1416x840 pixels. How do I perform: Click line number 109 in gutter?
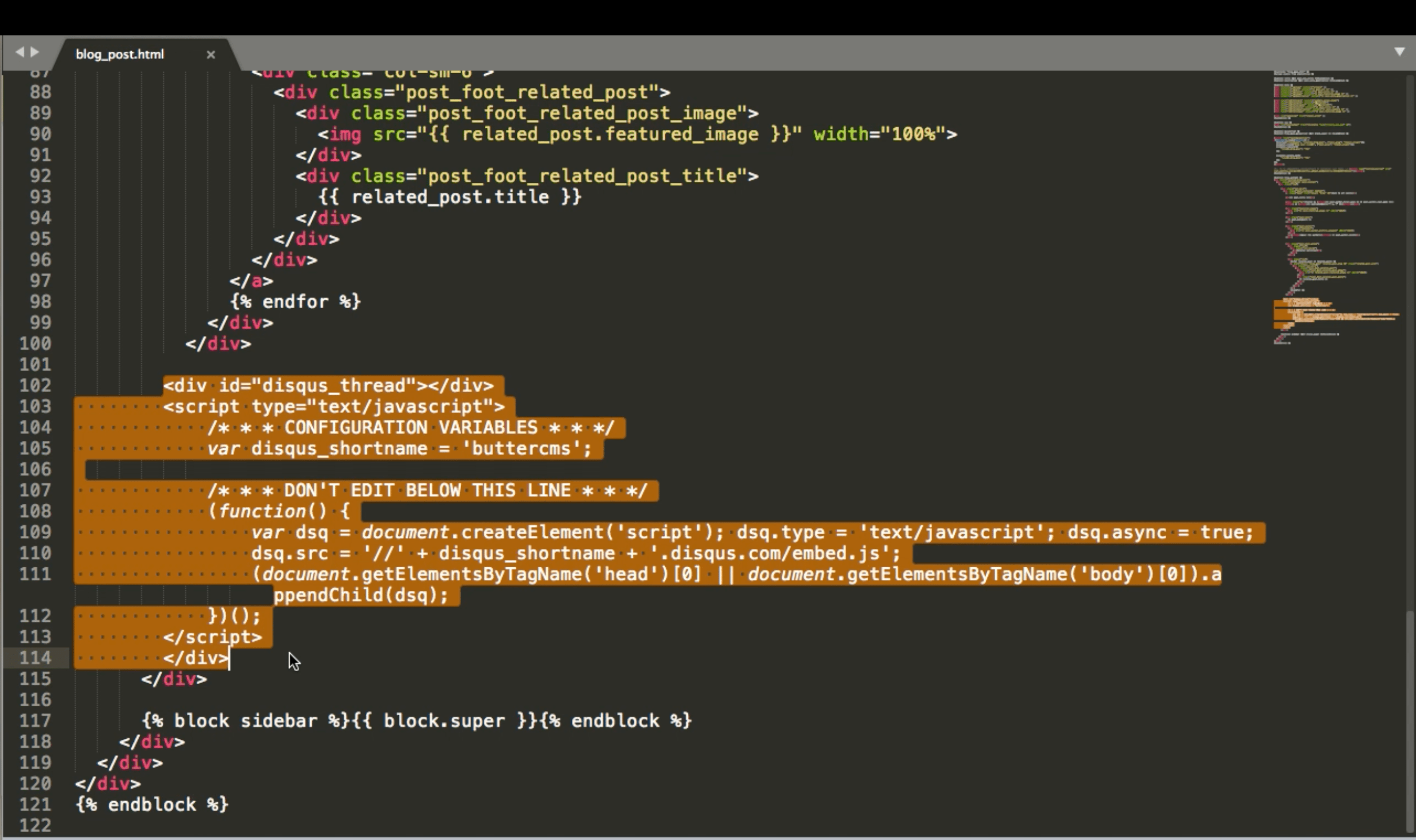[35, 532]
